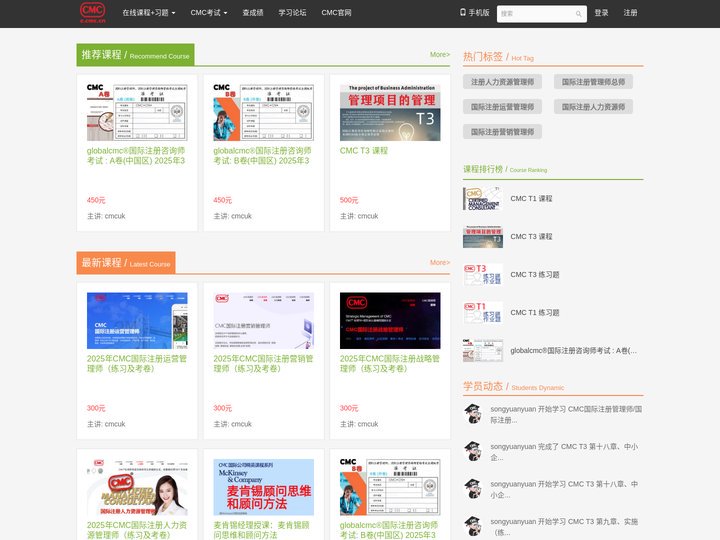This screenshot has width=720, height=540.
Task: Select the 国际注册营销管理师 hot tag
Action: [502, 132]
